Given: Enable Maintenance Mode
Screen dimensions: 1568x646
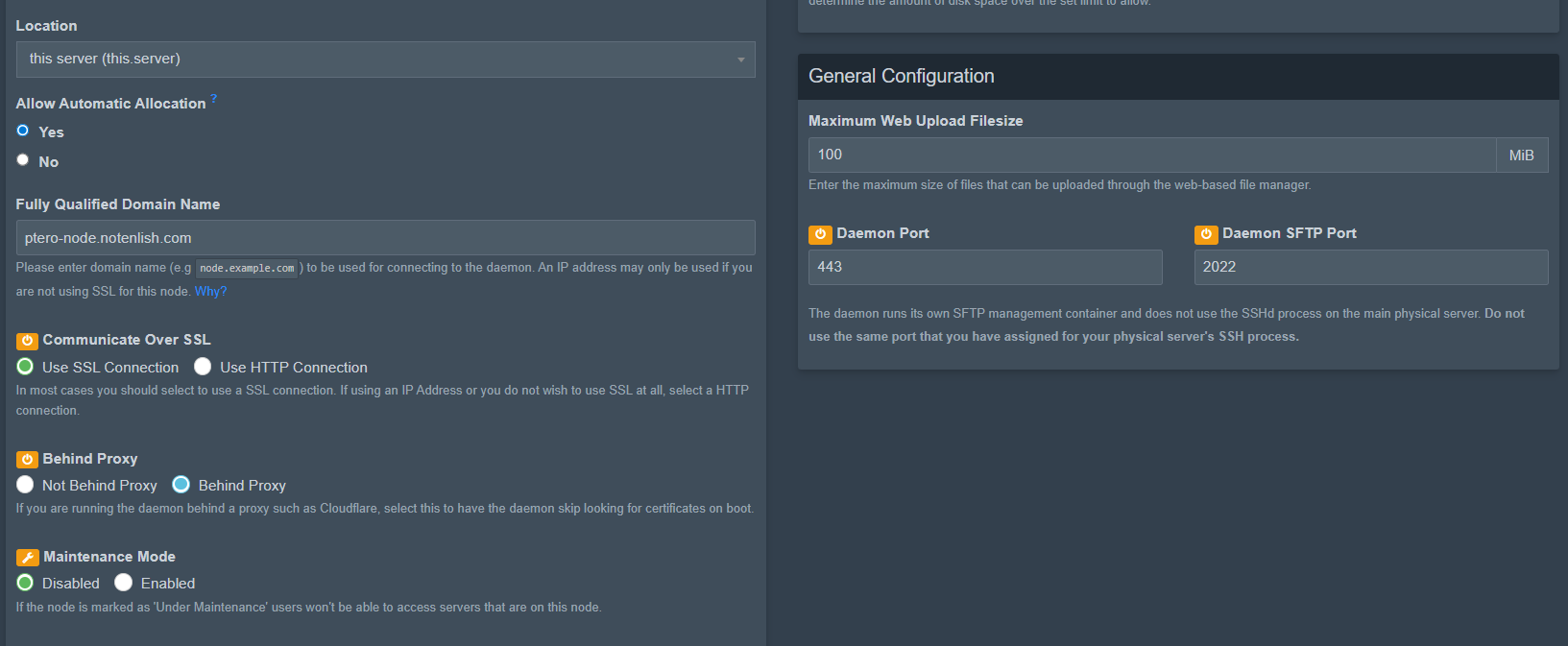Looking at the screenshot, I should [123, 582].
